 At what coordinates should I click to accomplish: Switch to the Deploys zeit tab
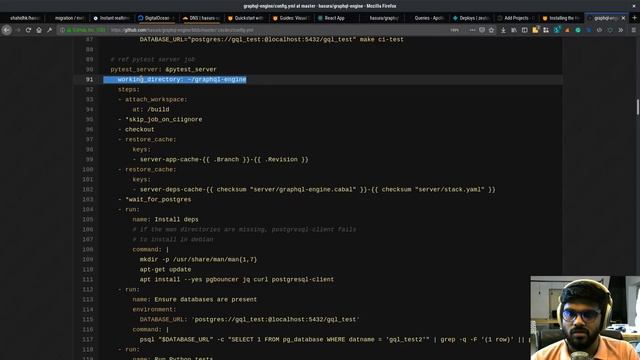pos(471,18)
